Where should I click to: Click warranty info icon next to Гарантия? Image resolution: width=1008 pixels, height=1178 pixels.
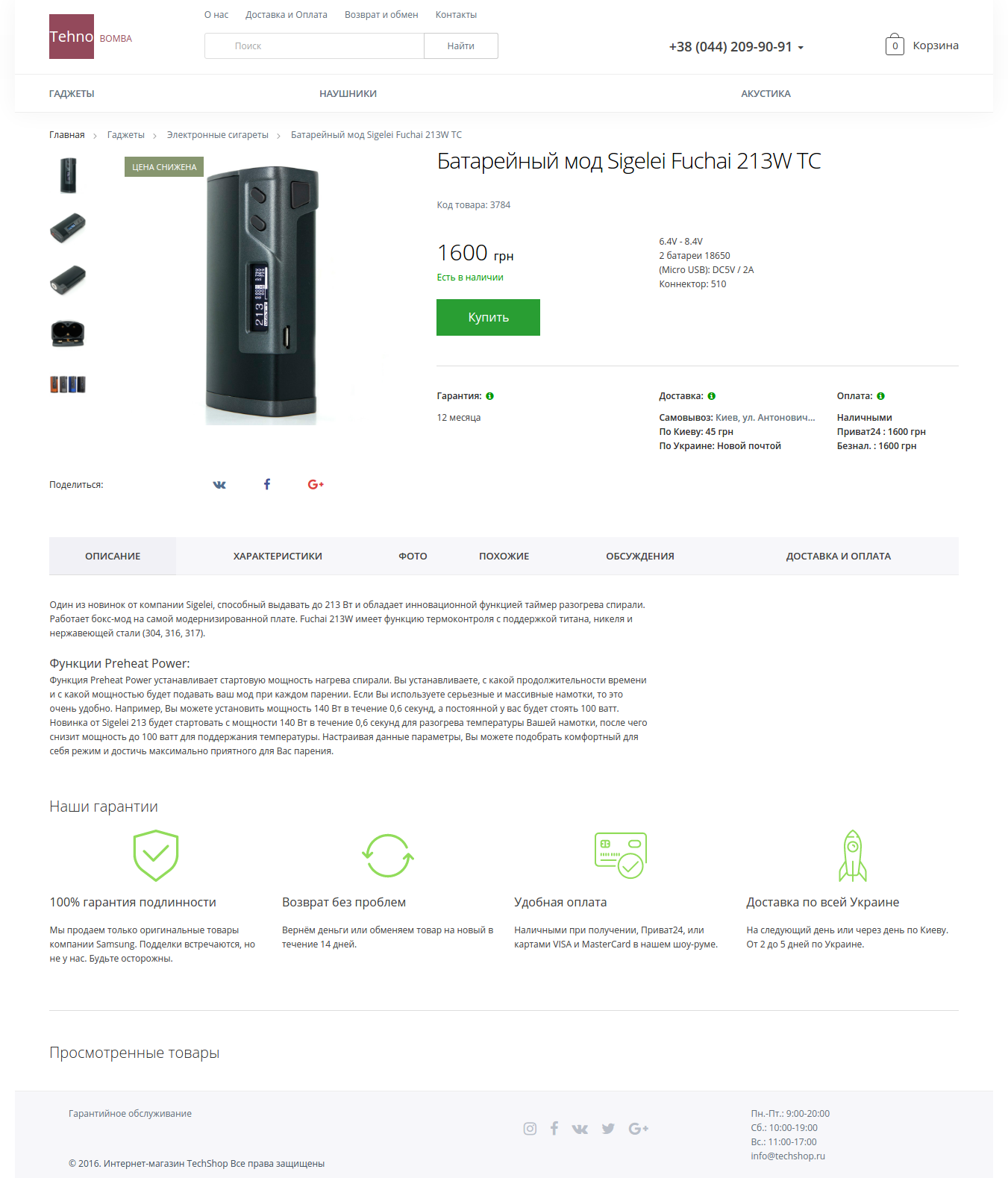489,396
